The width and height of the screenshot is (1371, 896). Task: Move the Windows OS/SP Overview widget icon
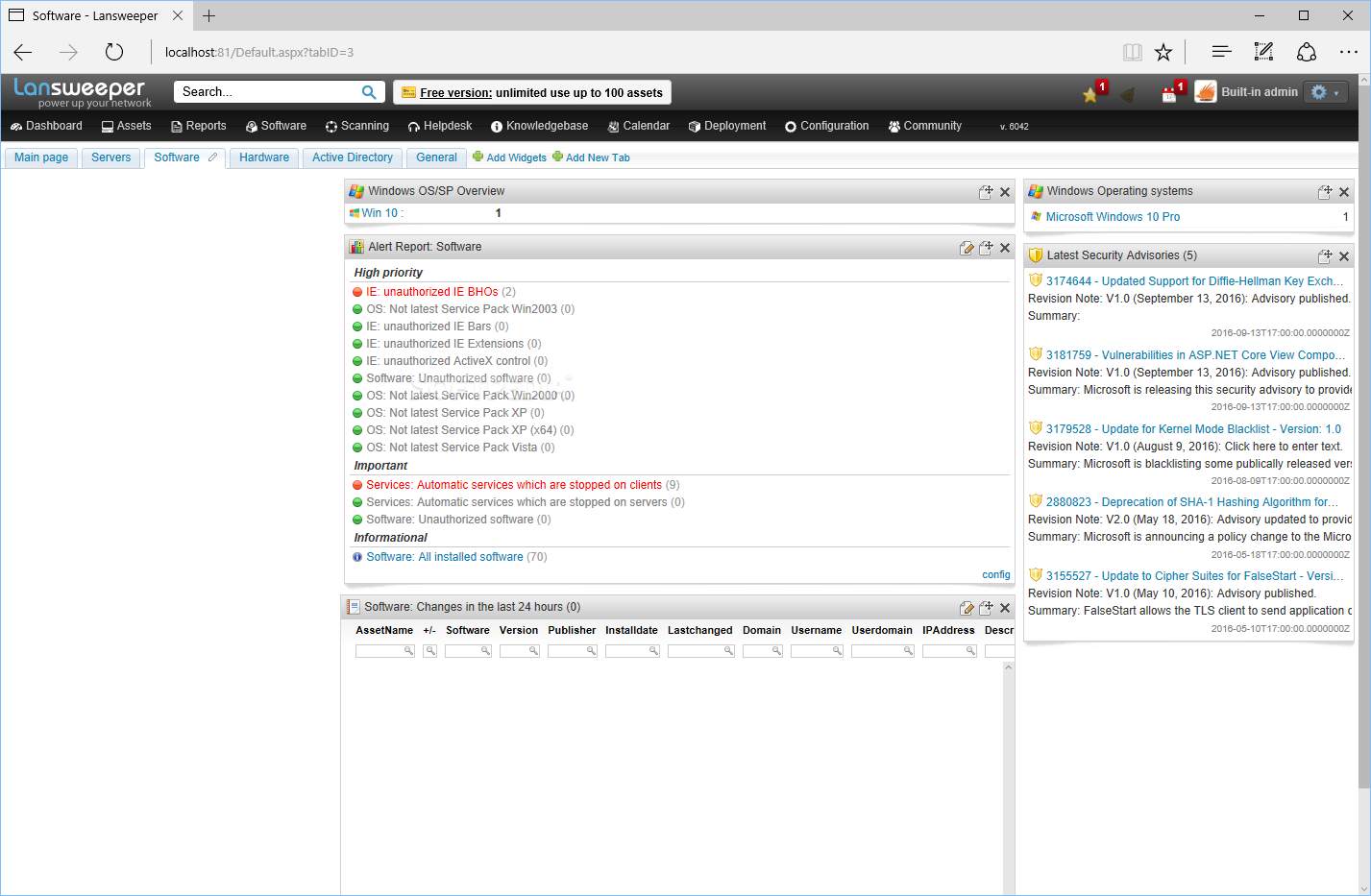point(986,191)
